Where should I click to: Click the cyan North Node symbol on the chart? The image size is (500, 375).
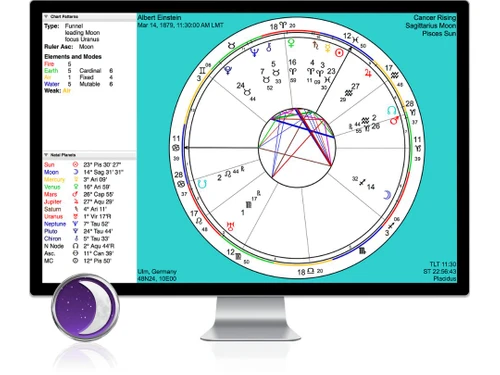click(392, 110)
